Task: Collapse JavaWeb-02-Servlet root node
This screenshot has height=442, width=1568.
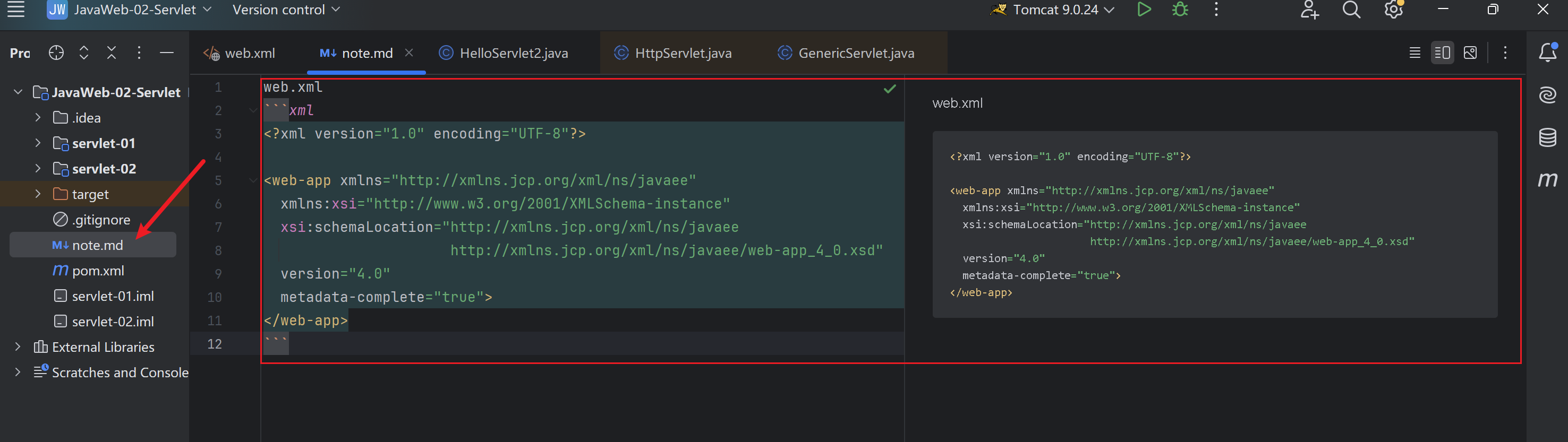Action: pyautogui.click(x=18, y=92)
